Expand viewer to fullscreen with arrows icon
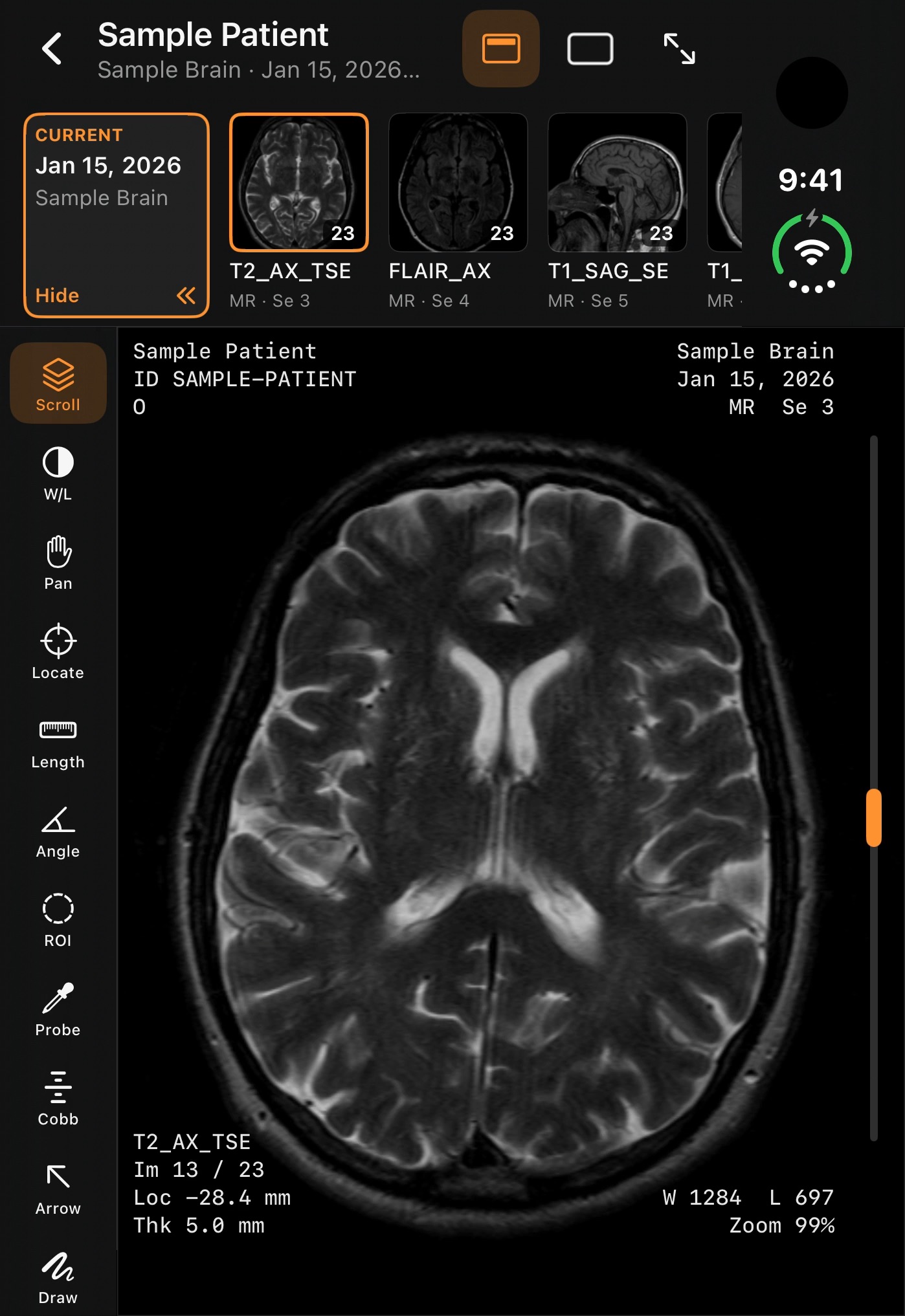 (680, 49)
